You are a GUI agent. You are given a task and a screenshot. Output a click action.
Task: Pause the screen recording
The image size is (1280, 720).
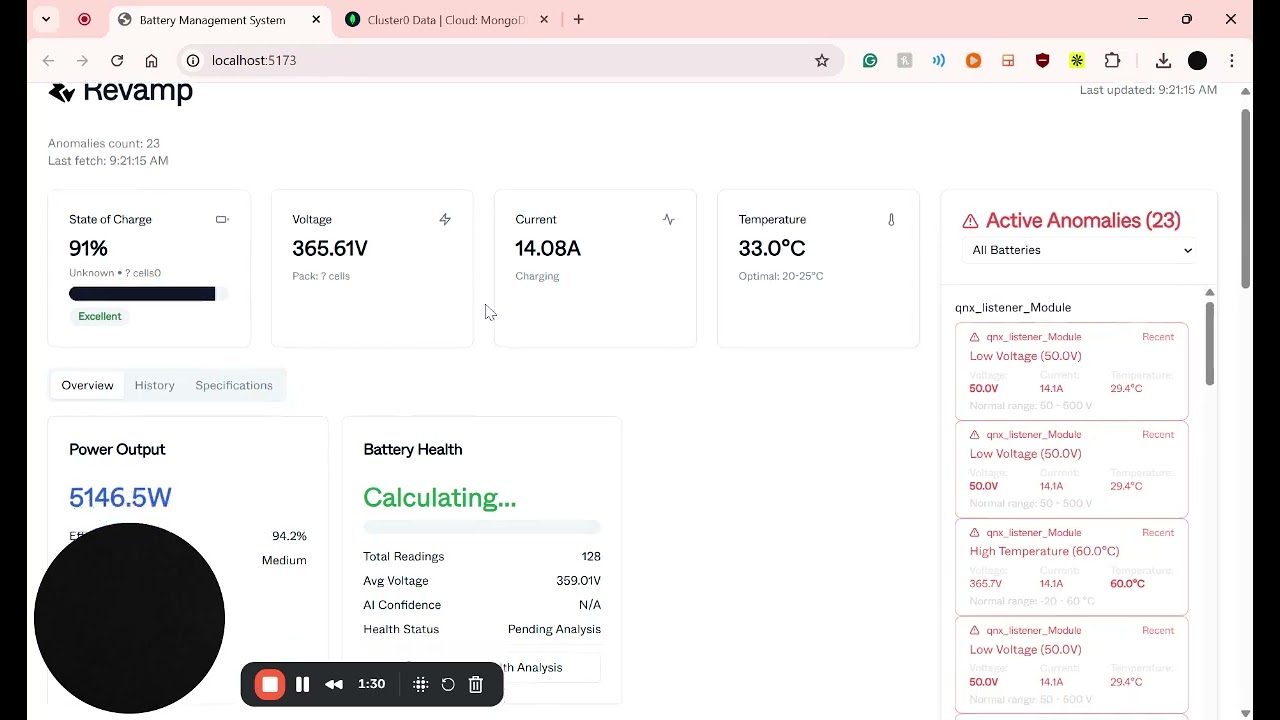click(x=303, y=685)
